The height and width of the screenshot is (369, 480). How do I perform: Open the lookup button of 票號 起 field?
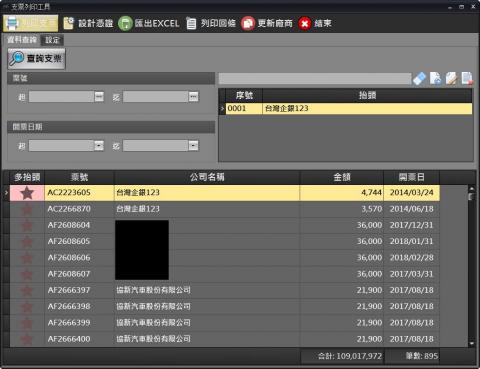click(99, 97)
